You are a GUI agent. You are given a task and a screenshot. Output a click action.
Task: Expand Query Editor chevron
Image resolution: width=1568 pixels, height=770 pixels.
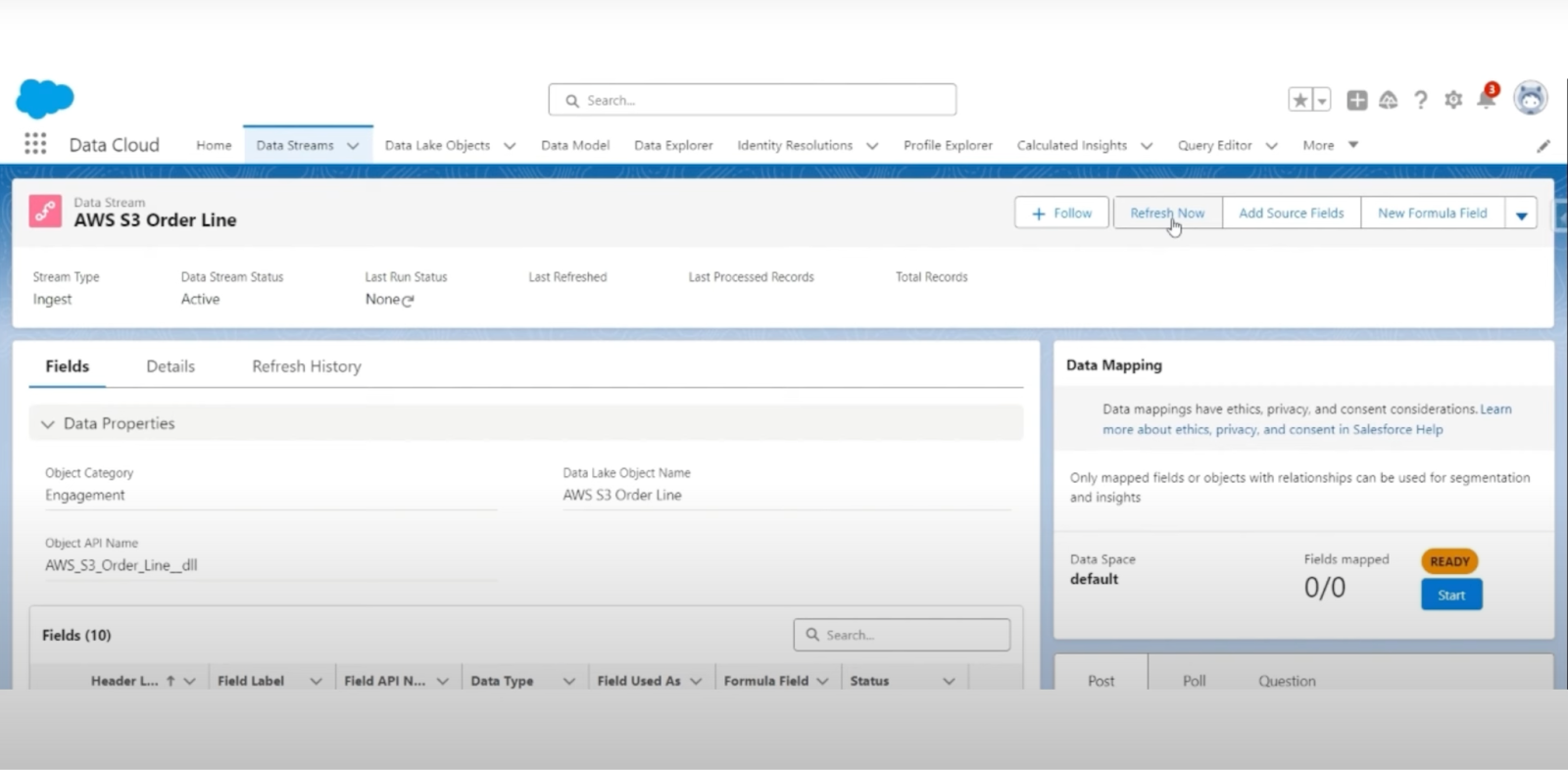(1271, 146)
